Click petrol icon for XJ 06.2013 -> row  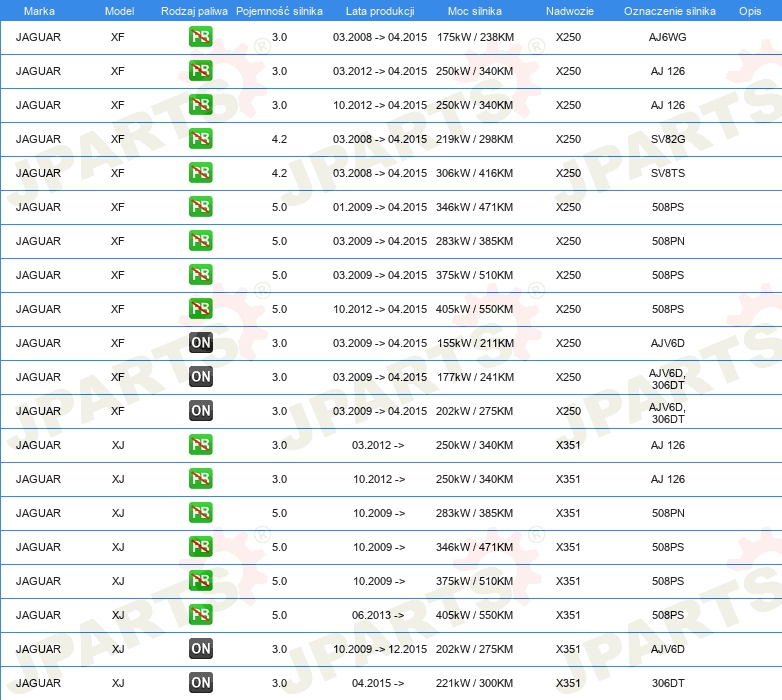200,614
